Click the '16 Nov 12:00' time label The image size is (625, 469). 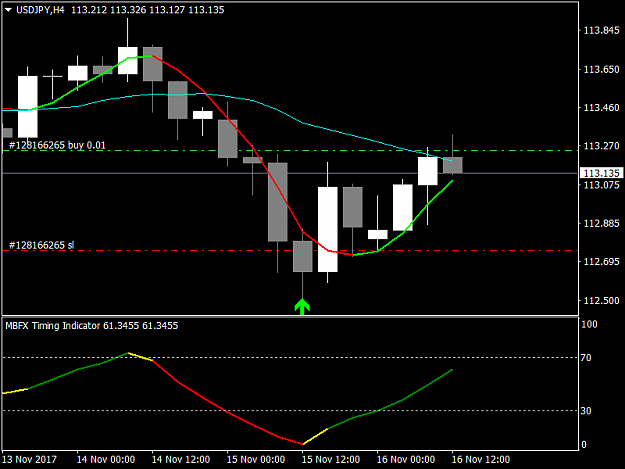pyautogui.click(x=480, y=459)
